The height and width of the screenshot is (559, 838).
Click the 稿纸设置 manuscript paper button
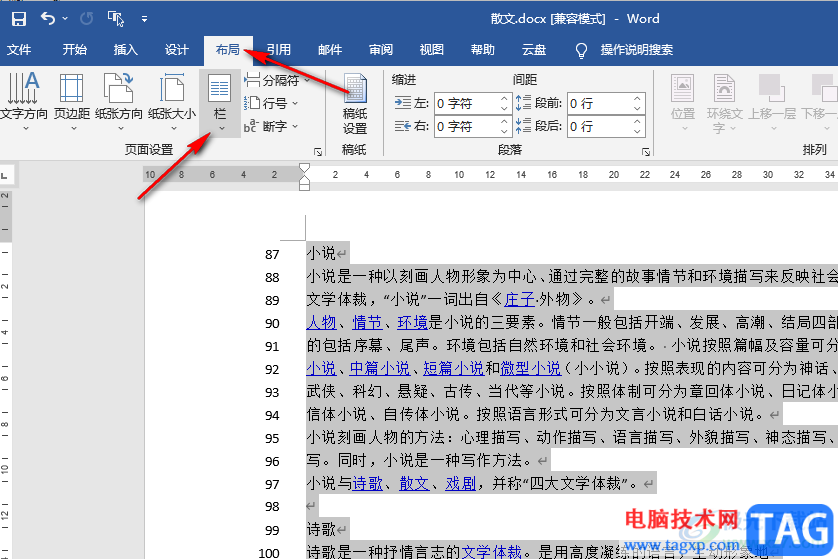point(355,105)
